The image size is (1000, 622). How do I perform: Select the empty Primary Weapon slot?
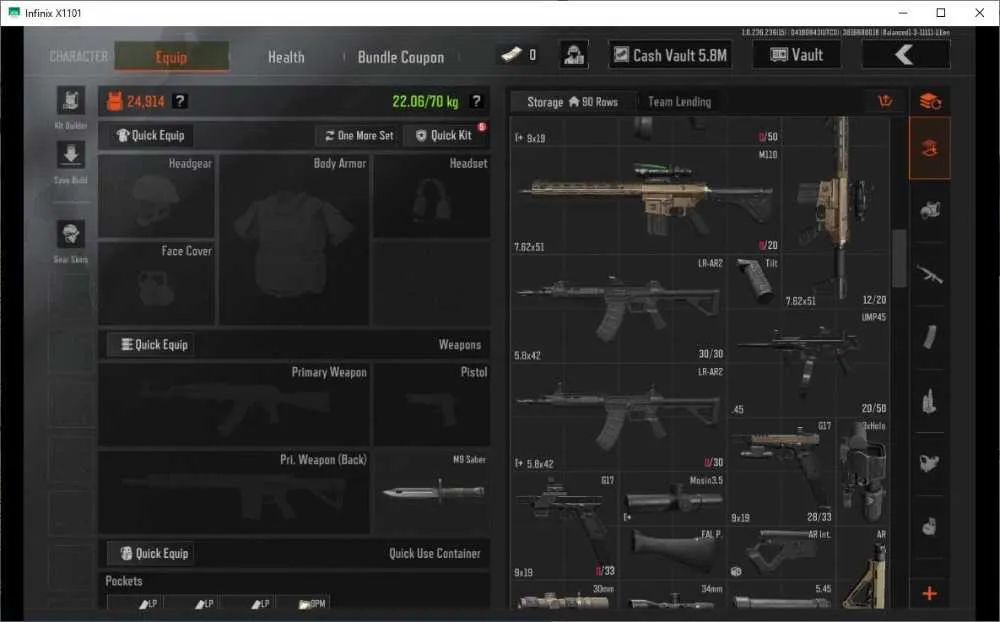(x=233, y=404)
